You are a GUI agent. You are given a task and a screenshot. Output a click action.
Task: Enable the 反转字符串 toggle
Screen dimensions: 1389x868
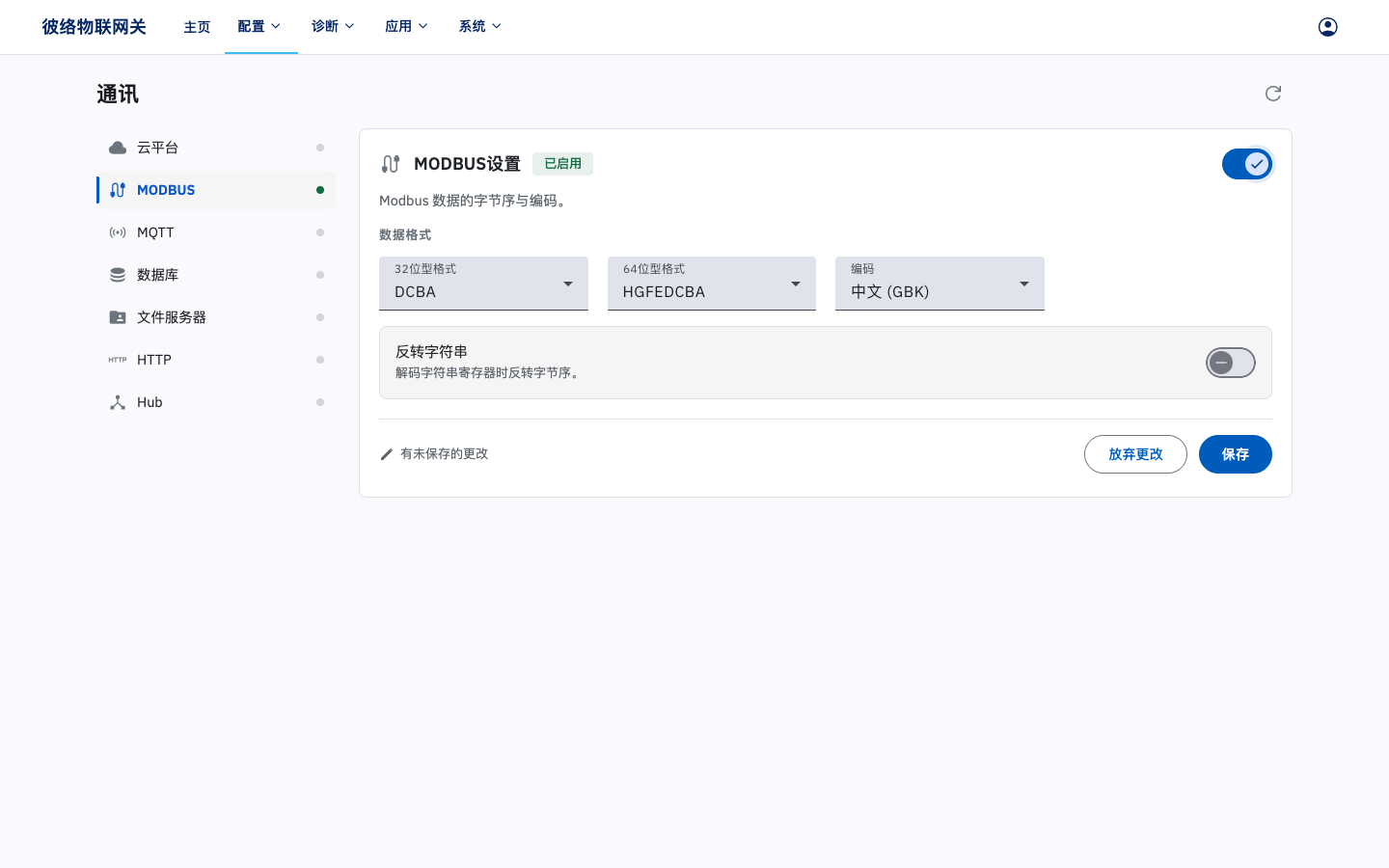[1231, 363]
